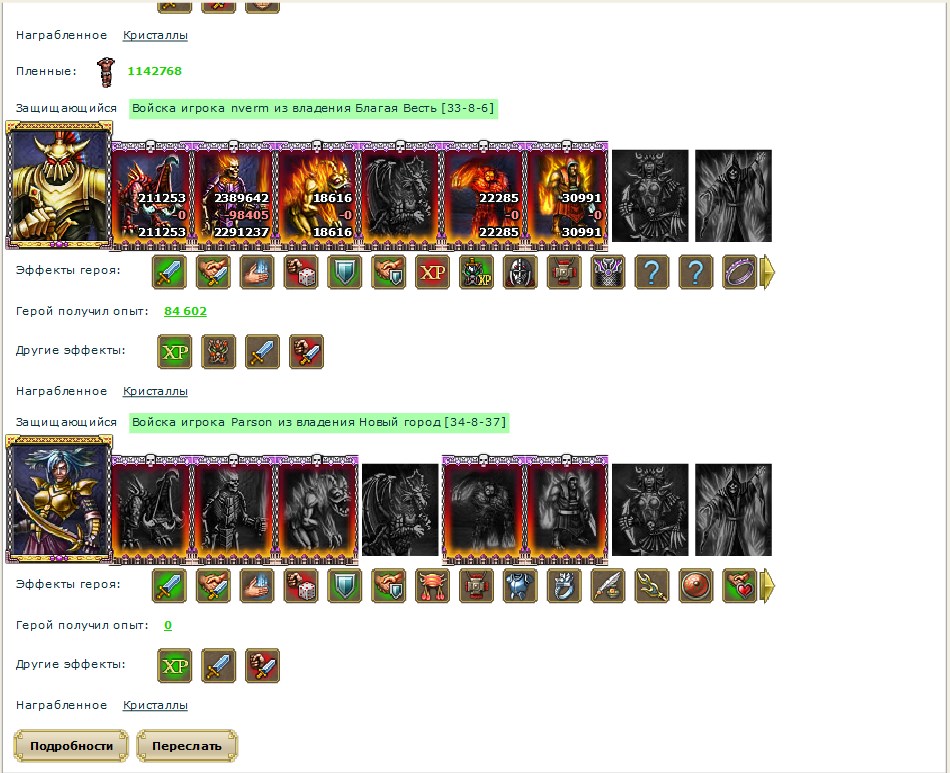Select the heart in hand effect icon
Screen dimensions: 950x773
[x=740, y=586]
